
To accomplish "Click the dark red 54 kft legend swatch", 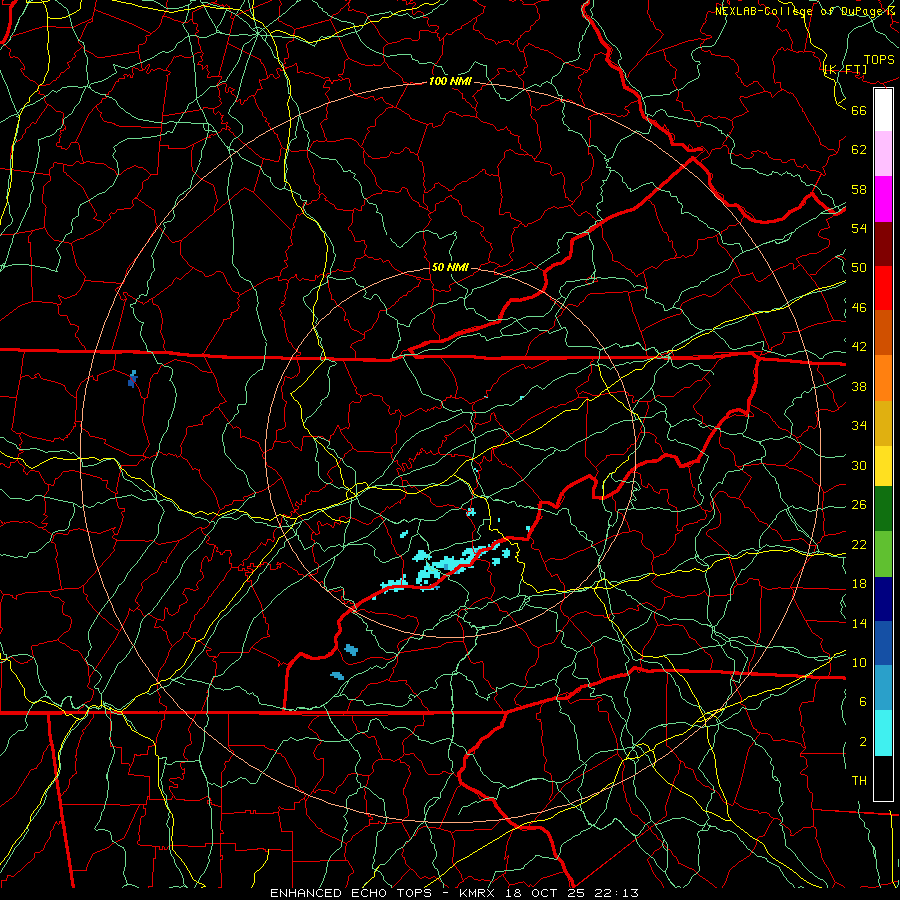I will [883, 243].
